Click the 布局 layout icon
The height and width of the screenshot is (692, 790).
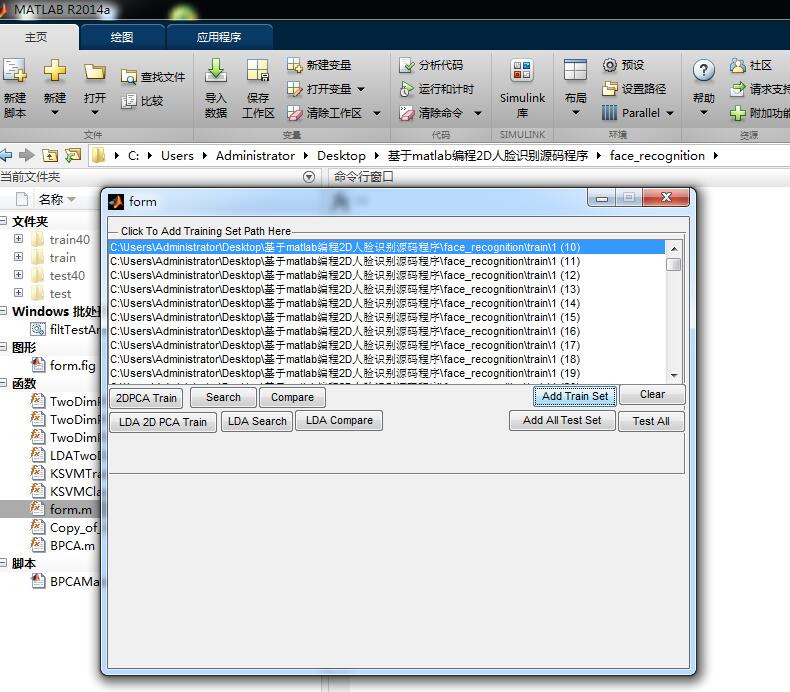(x=575, y=71)
